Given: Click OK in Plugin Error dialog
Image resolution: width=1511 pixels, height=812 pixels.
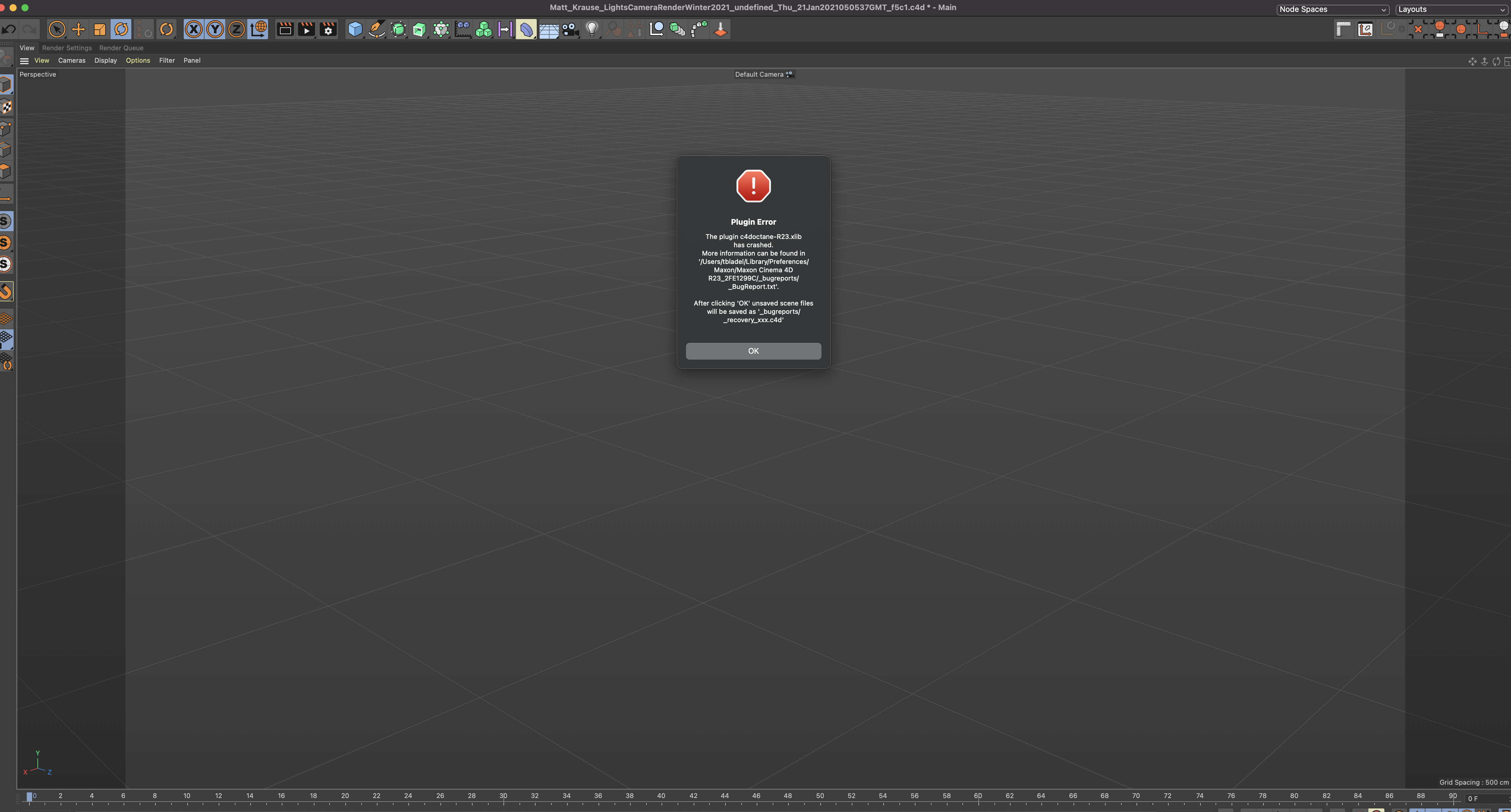Looking at the screenshot, I should click(x=753, y=351).
